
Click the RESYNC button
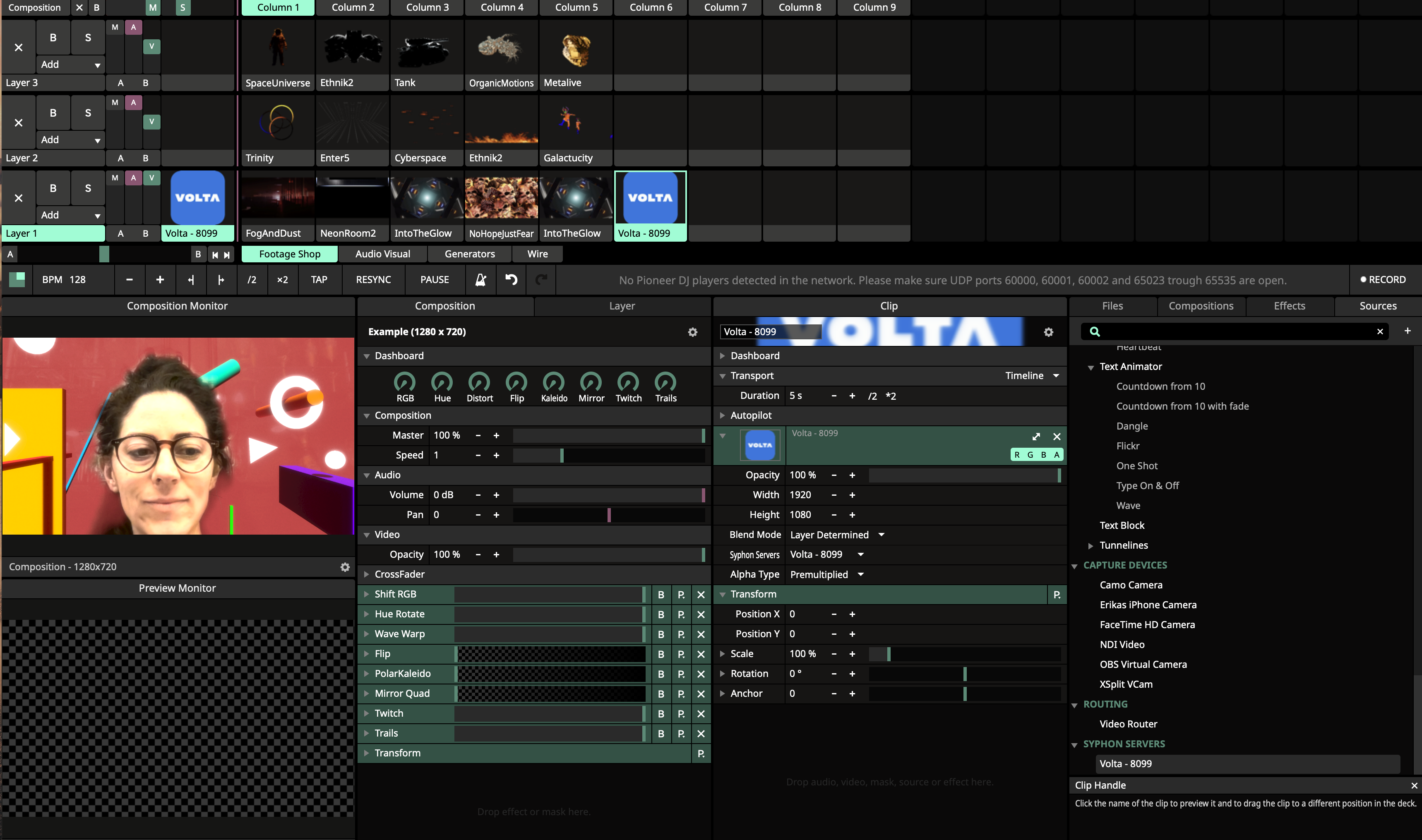tap(373, 280)
